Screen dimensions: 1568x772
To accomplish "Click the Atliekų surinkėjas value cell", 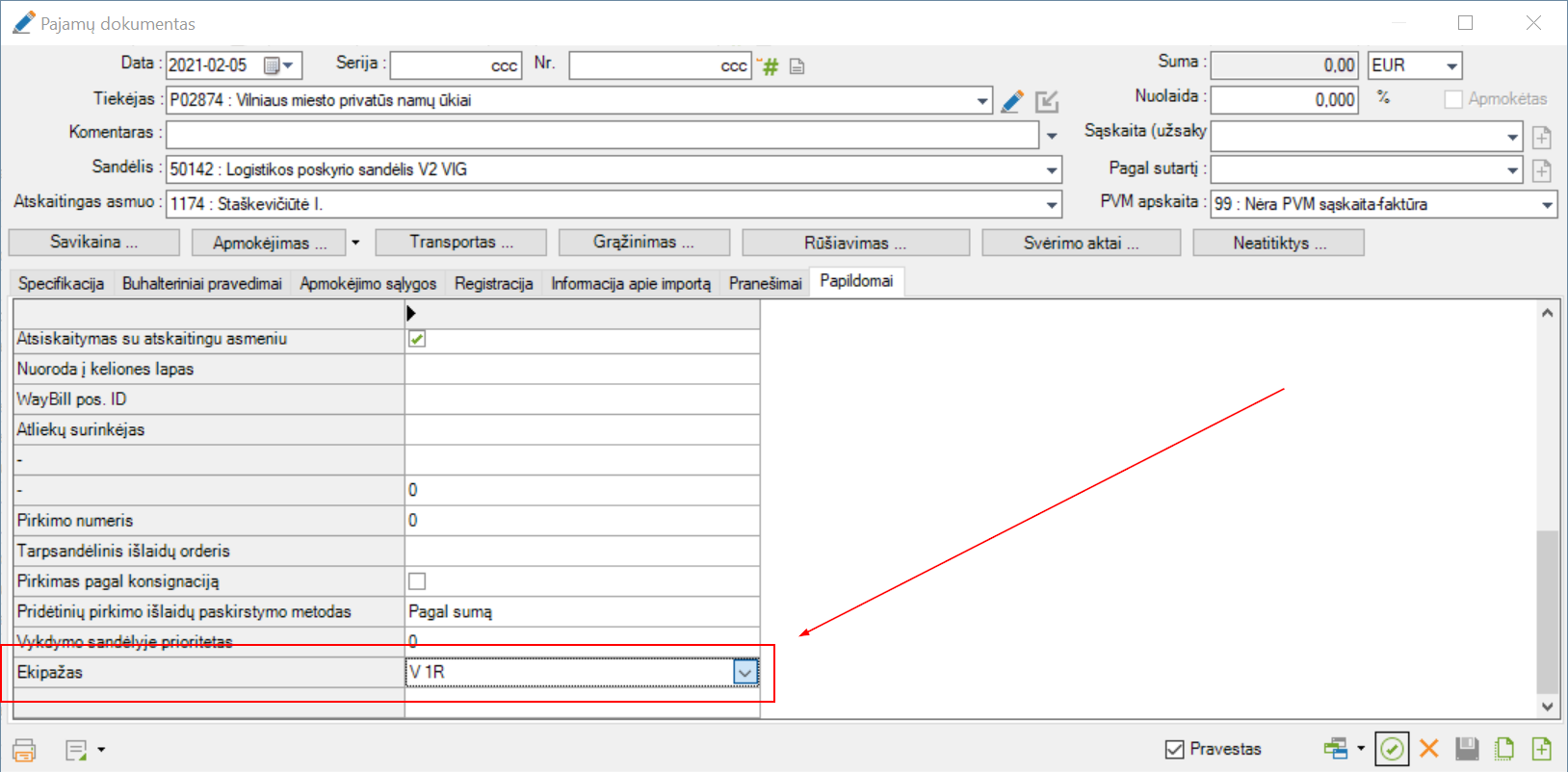I will tap(582, 429).
